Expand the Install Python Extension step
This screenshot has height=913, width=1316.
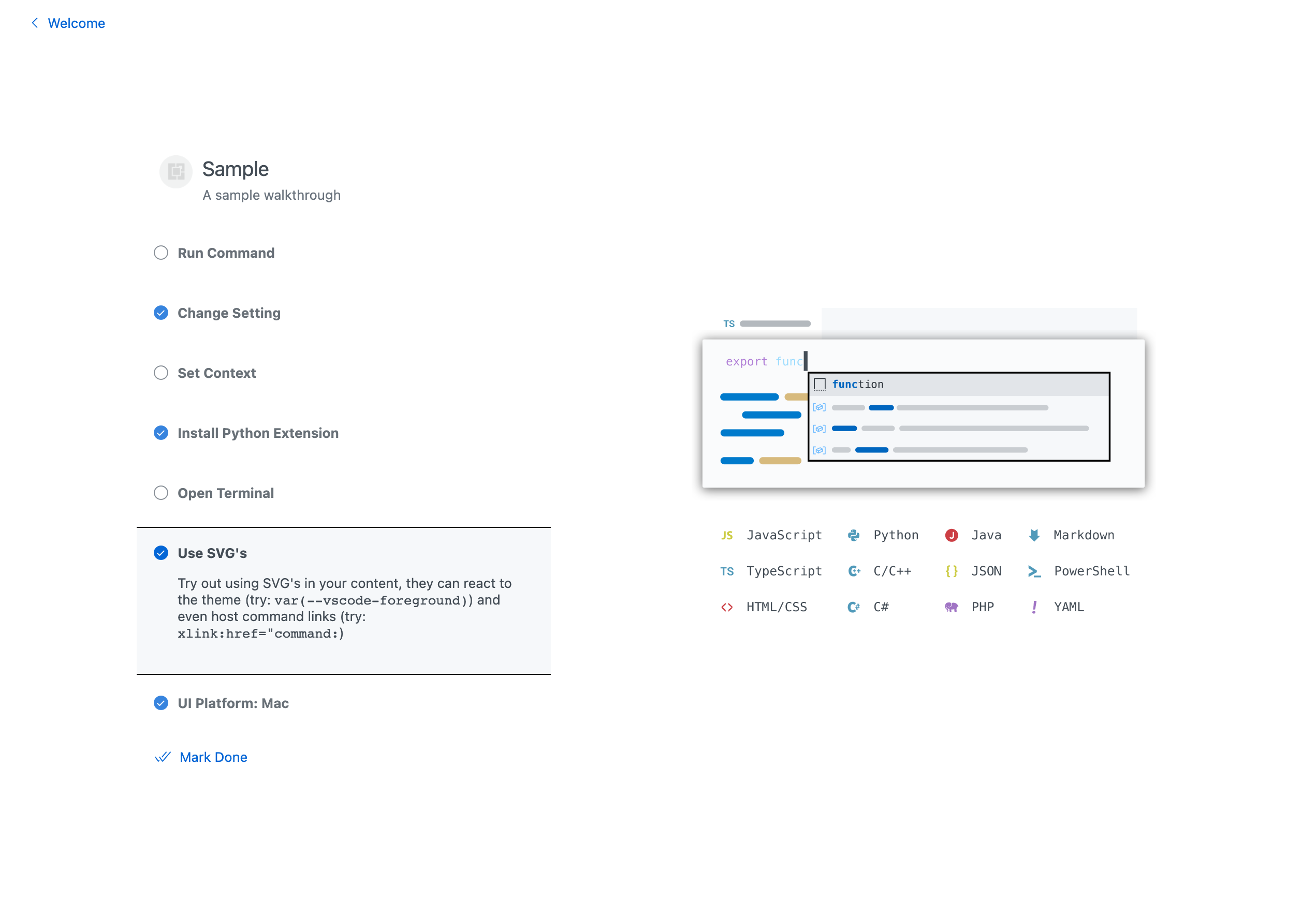pyautogui.click(x=258, y=433)
